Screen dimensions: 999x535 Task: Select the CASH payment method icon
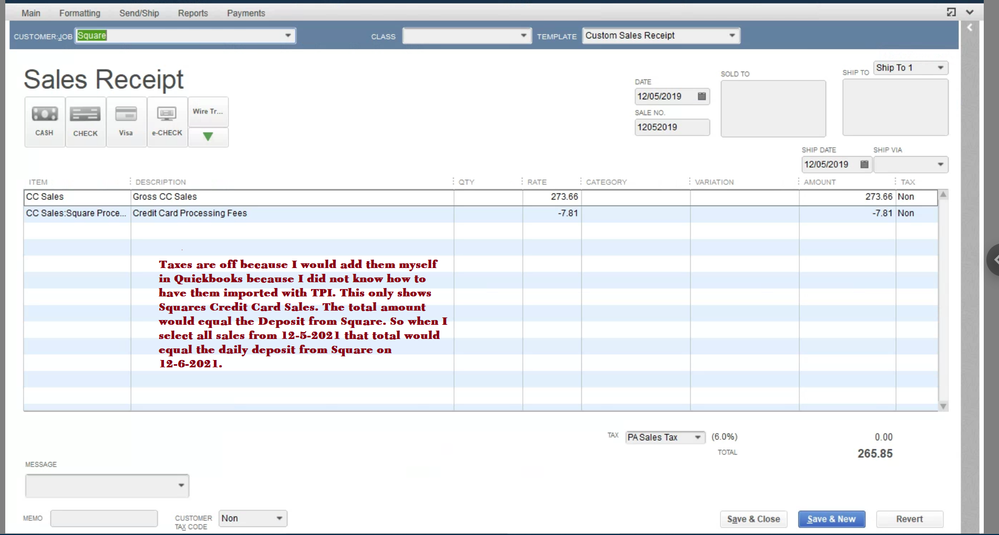click(44, 121)
